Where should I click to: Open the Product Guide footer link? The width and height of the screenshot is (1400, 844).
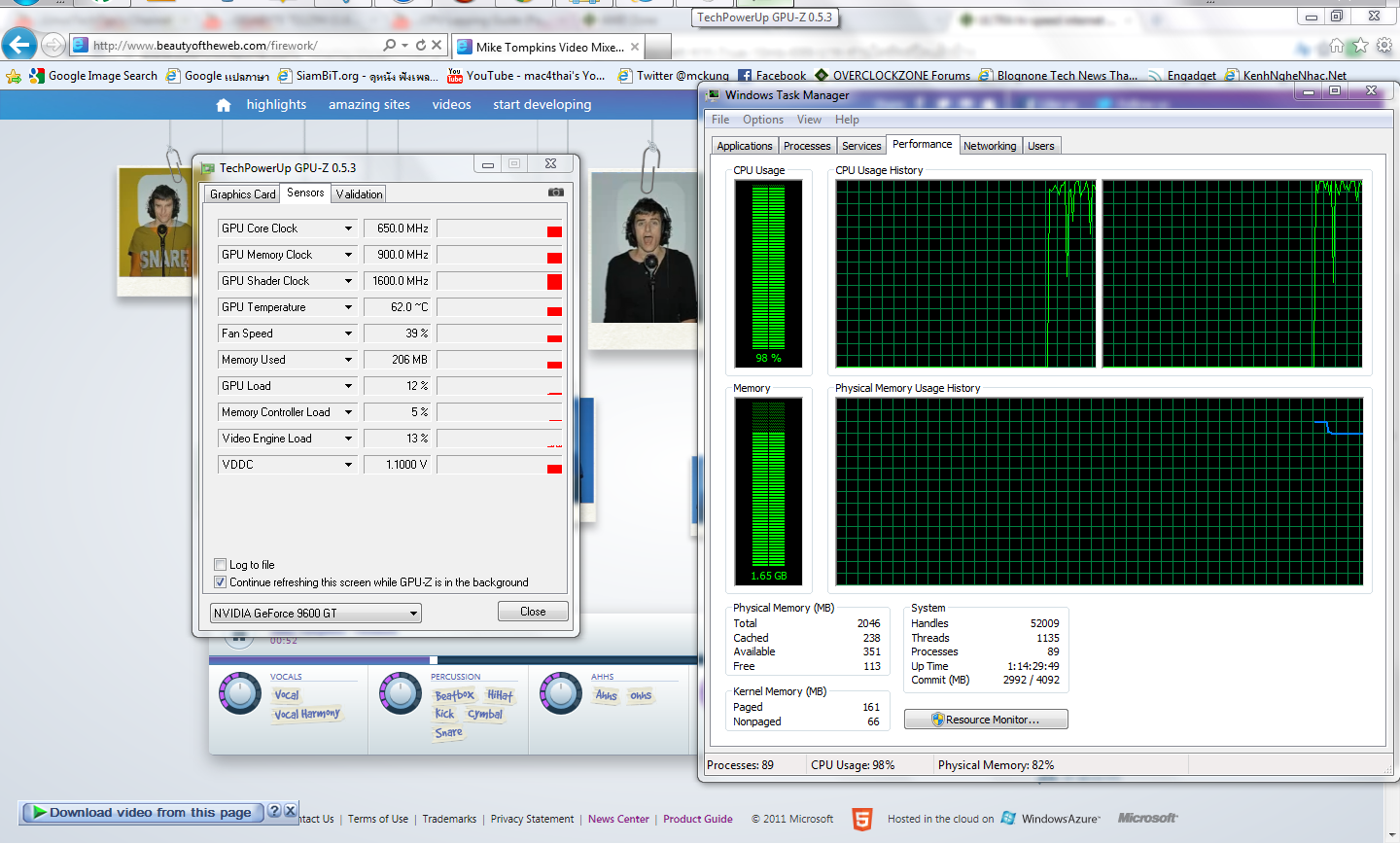click(x=698, y=819)
